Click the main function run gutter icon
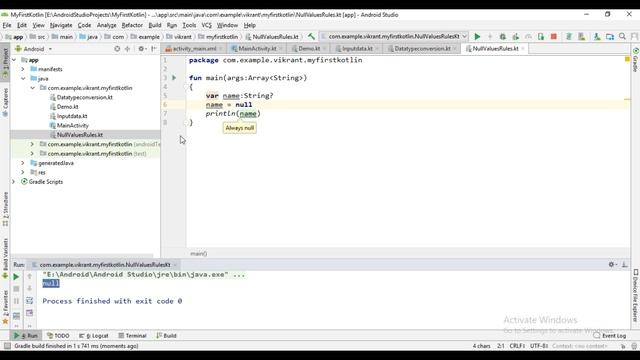Viewport: 640px width, 360px height. [x=174, y=78]
